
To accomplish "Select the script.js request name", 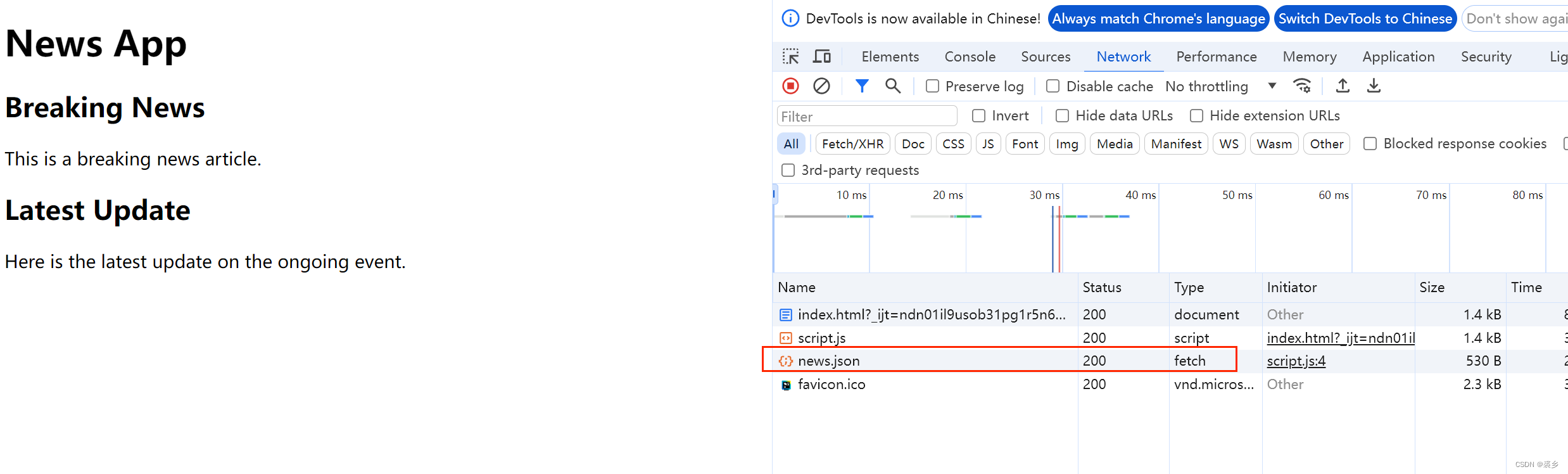I will tap(821, 338).
